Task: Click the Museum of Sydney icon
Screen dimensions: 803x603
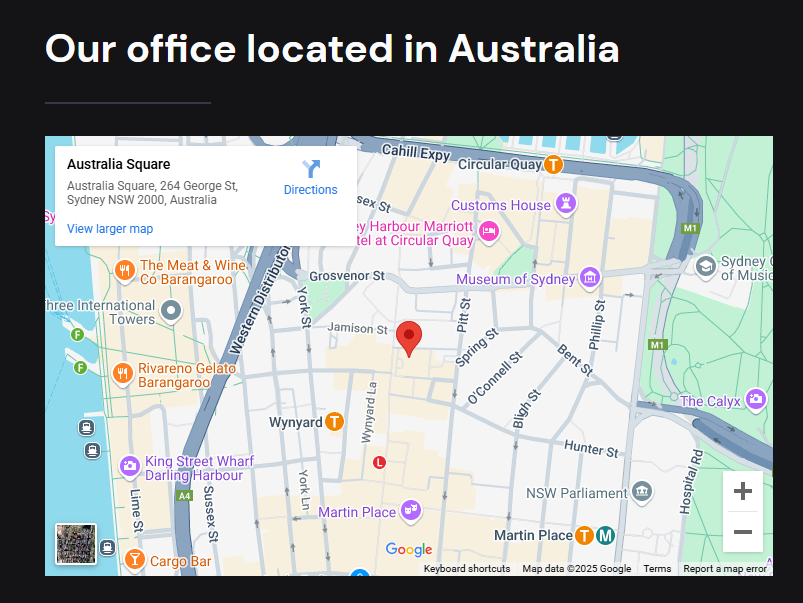Action: (x=590, y=278)
